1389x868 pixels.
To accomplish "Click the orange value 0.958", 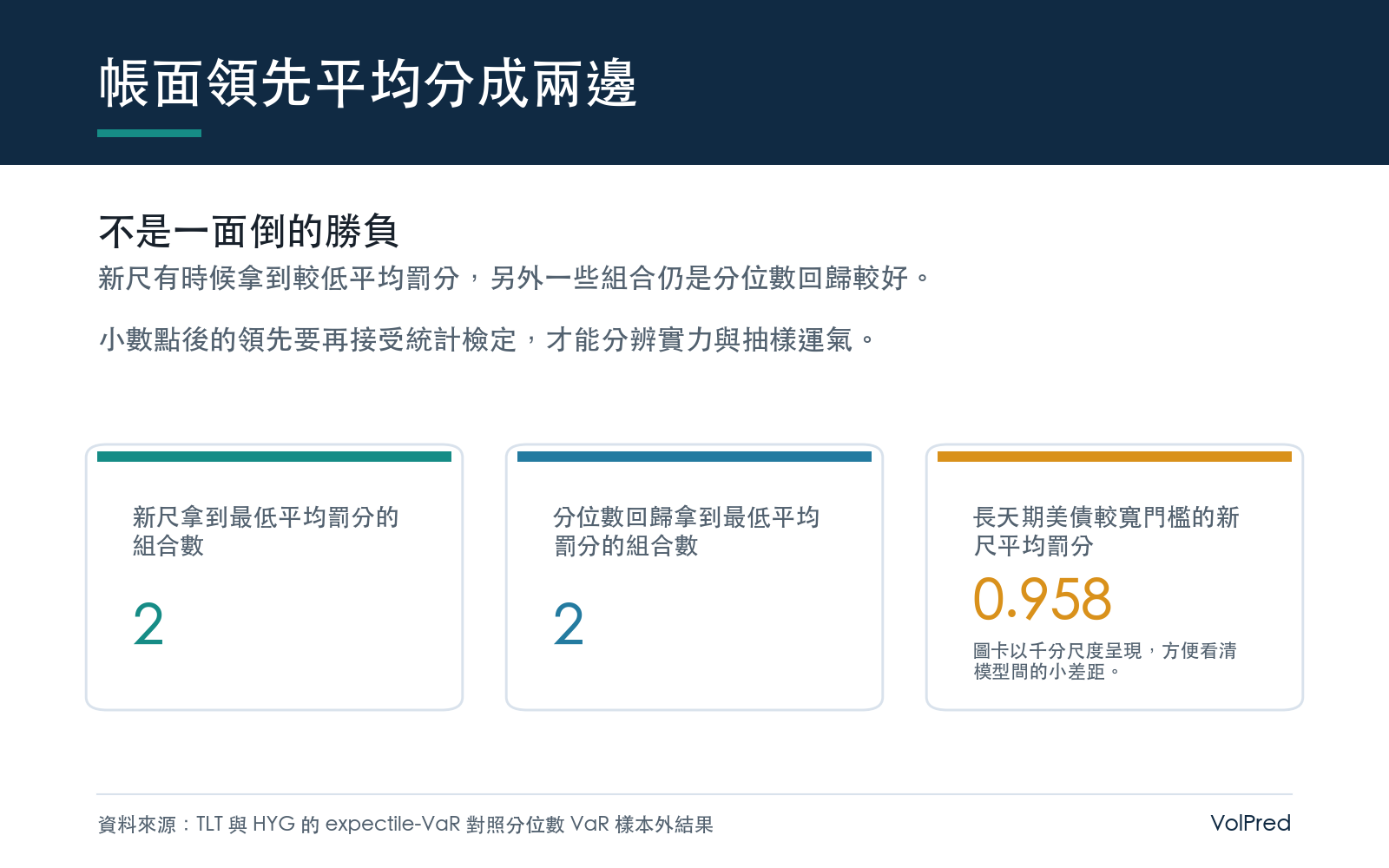I will tap(1042, 599).
